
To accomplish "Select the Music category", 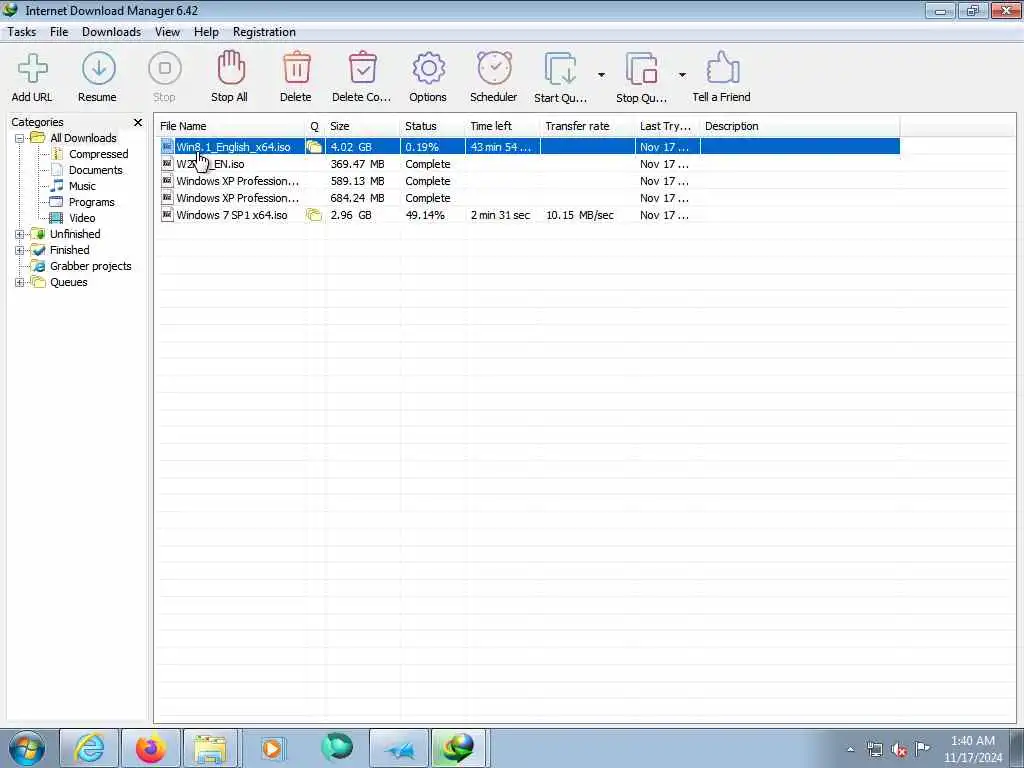I will (x=82, y=186).
